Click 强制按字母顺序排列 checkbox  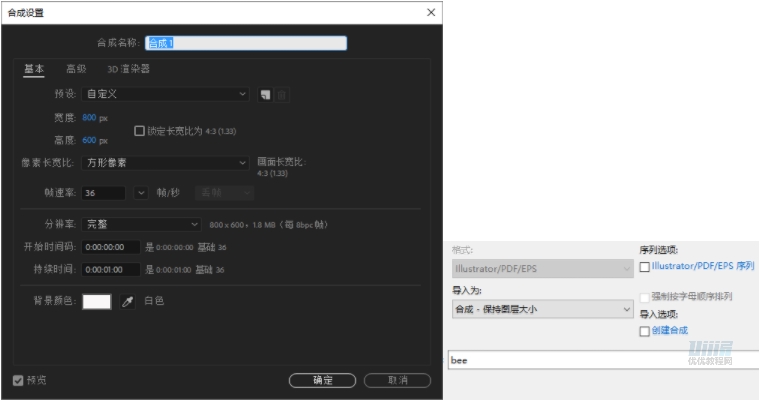645,297
